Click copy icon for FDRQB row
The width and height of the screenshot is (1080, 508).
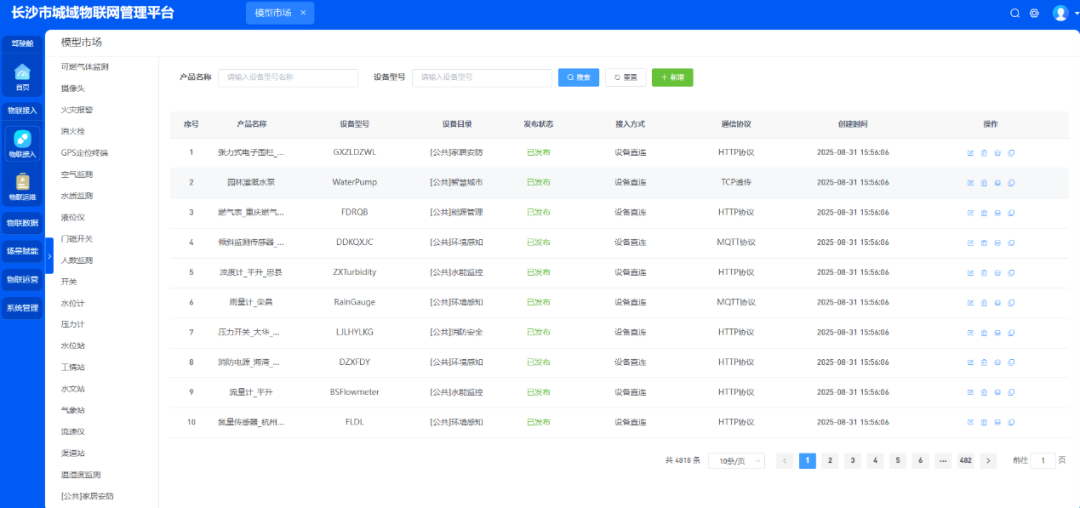tap(1011, 213)
